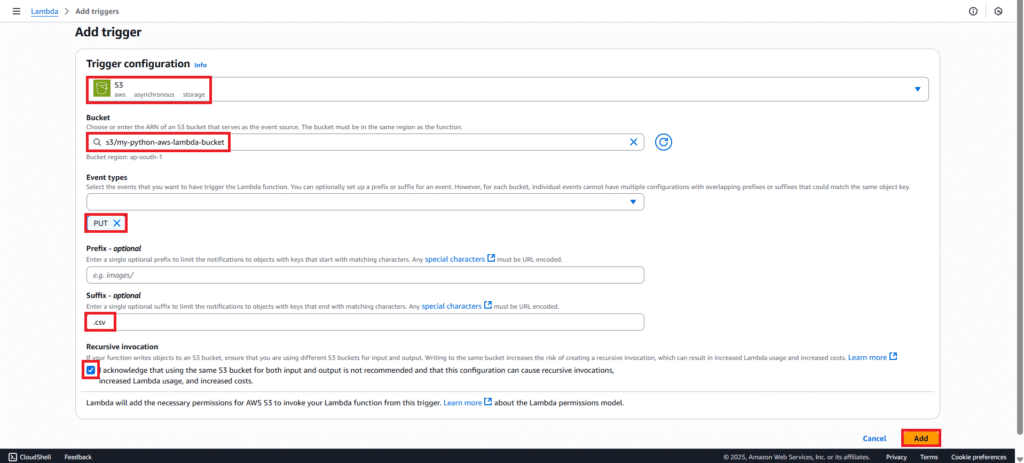Click the Prefix optional input field
Image resolution: width=1024 pixels, height=463 pixels.
coord(365,275)
